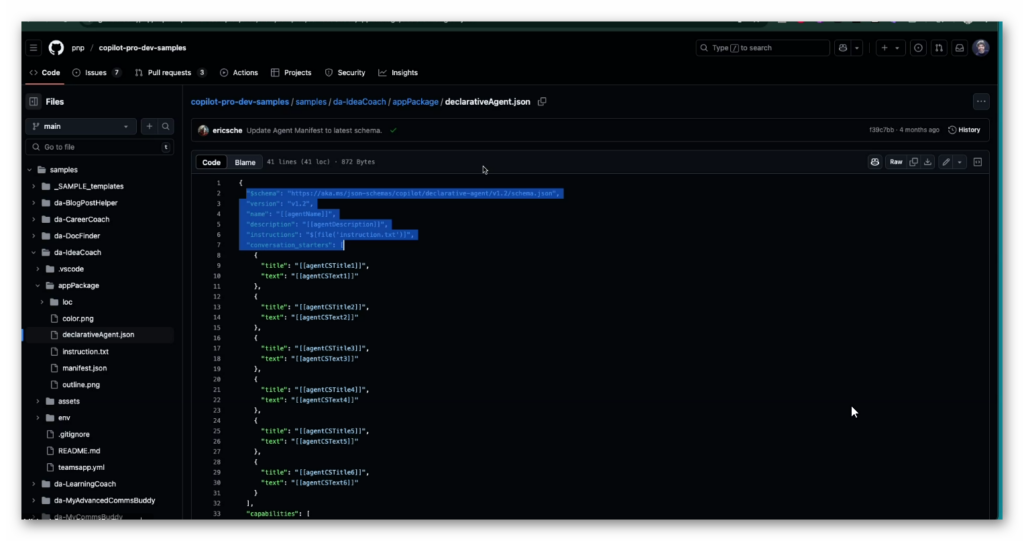
Task: Open teamsapp.yml in file tree
Action: point(81,467)
